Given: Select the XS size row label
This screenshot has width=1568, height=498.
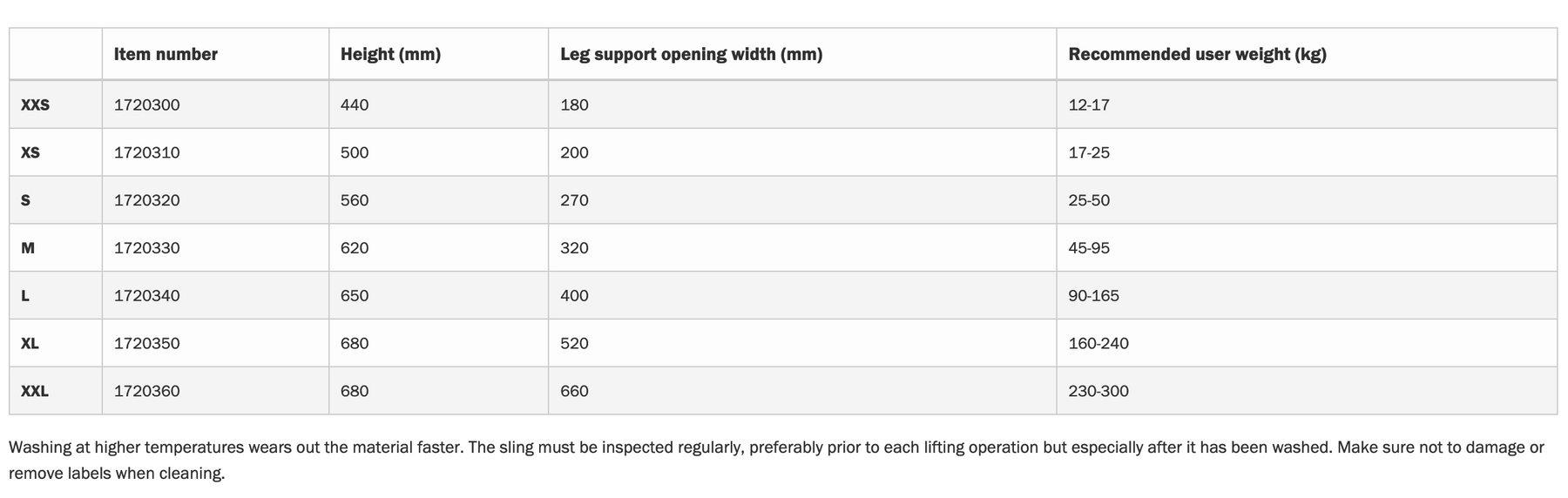Looking at the screenshot, I should point(30,152).
